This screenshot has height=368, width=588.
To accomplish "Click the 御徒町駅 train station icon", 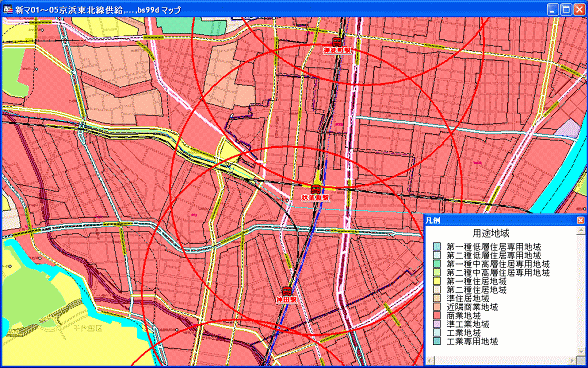I will pyautogui.click(x=337, y=42).
